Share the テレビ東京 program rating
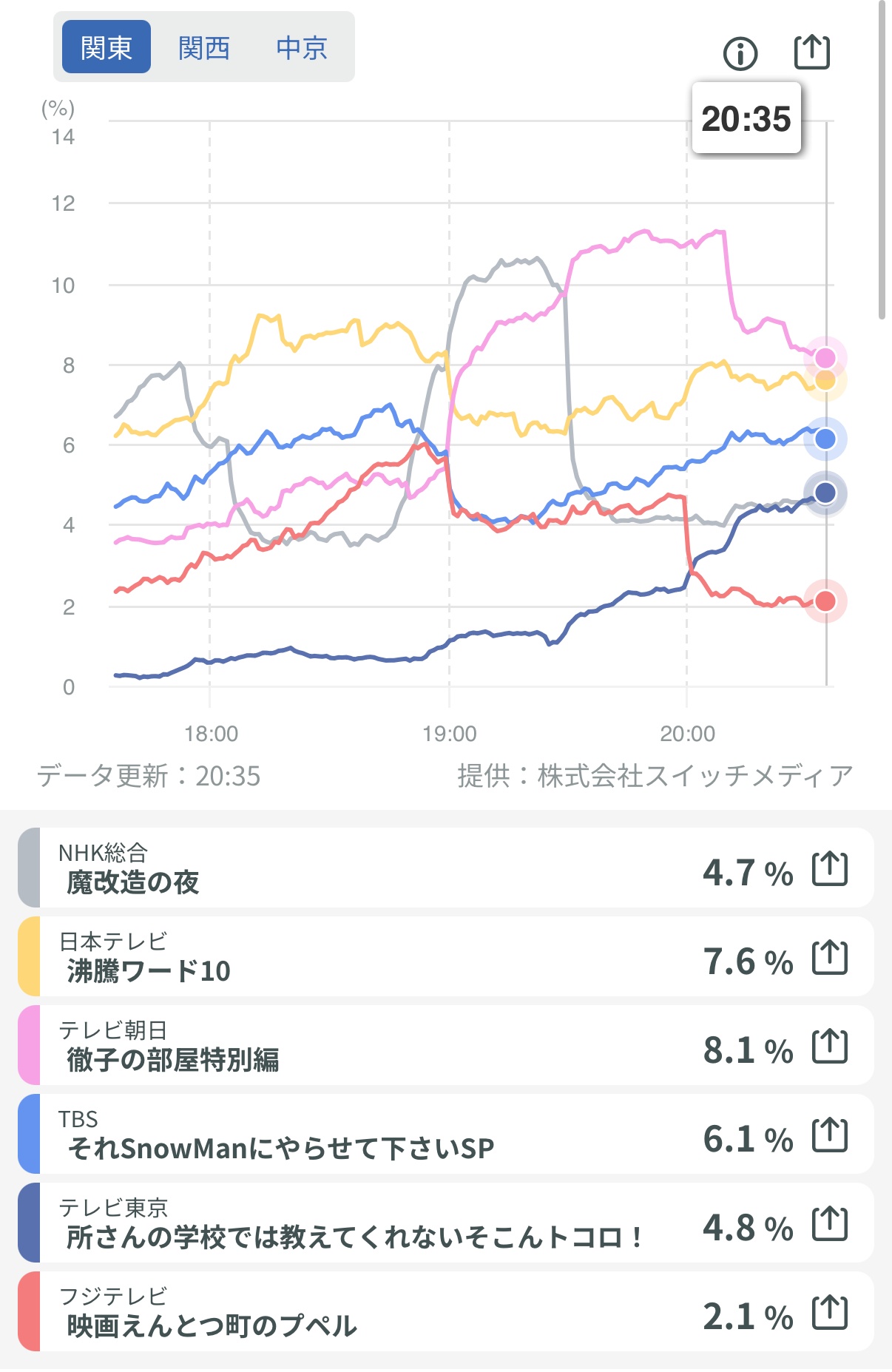The height and width of the screenshot is (1372, 892). click(x=829, y=1224)
